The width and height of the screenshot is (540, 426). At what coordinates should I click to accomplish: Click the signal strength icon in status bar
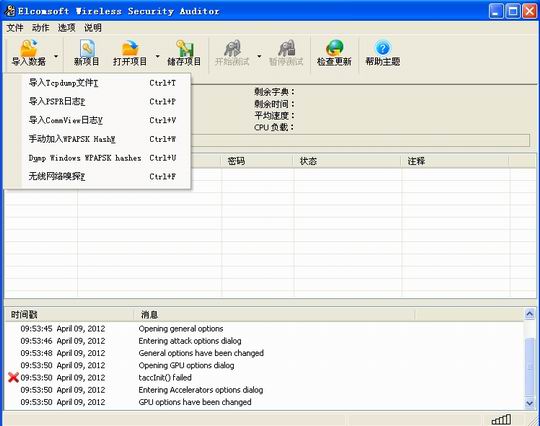pyautogui.click(x=501, y=419)
